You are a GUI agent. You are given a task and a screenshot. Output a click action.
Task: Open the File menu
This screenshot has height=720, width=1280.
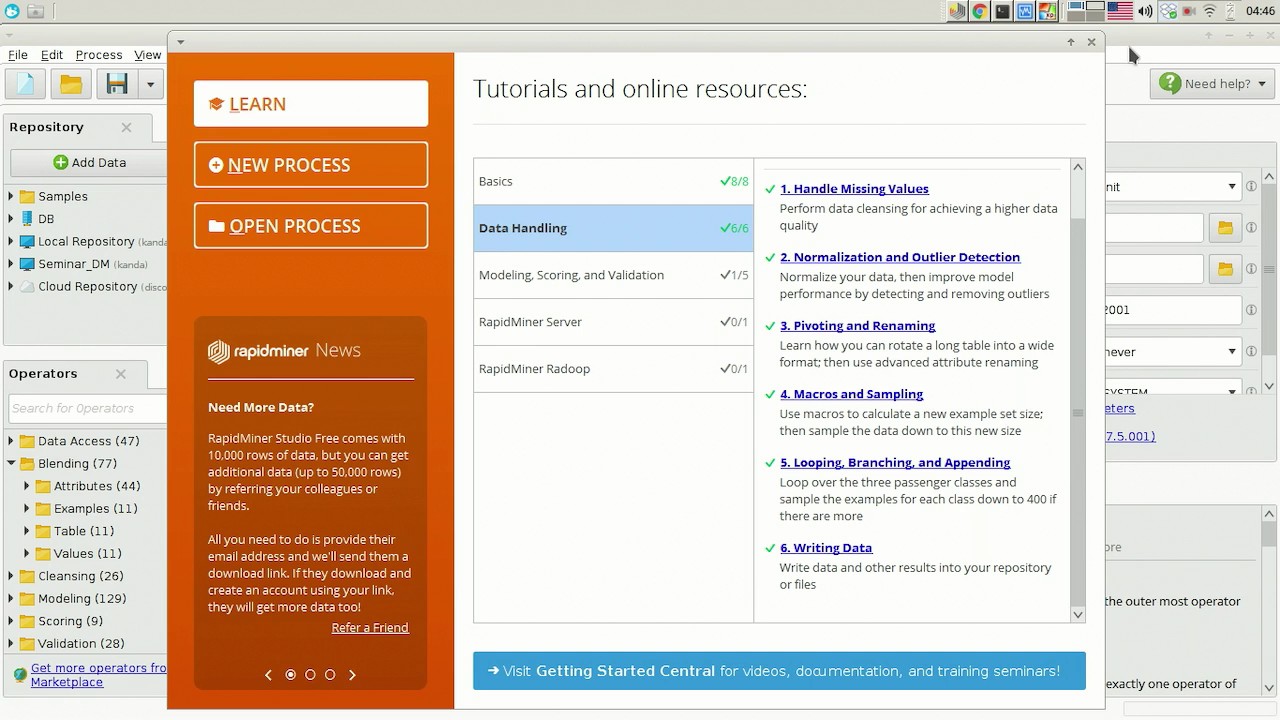(x=17, y=55)
